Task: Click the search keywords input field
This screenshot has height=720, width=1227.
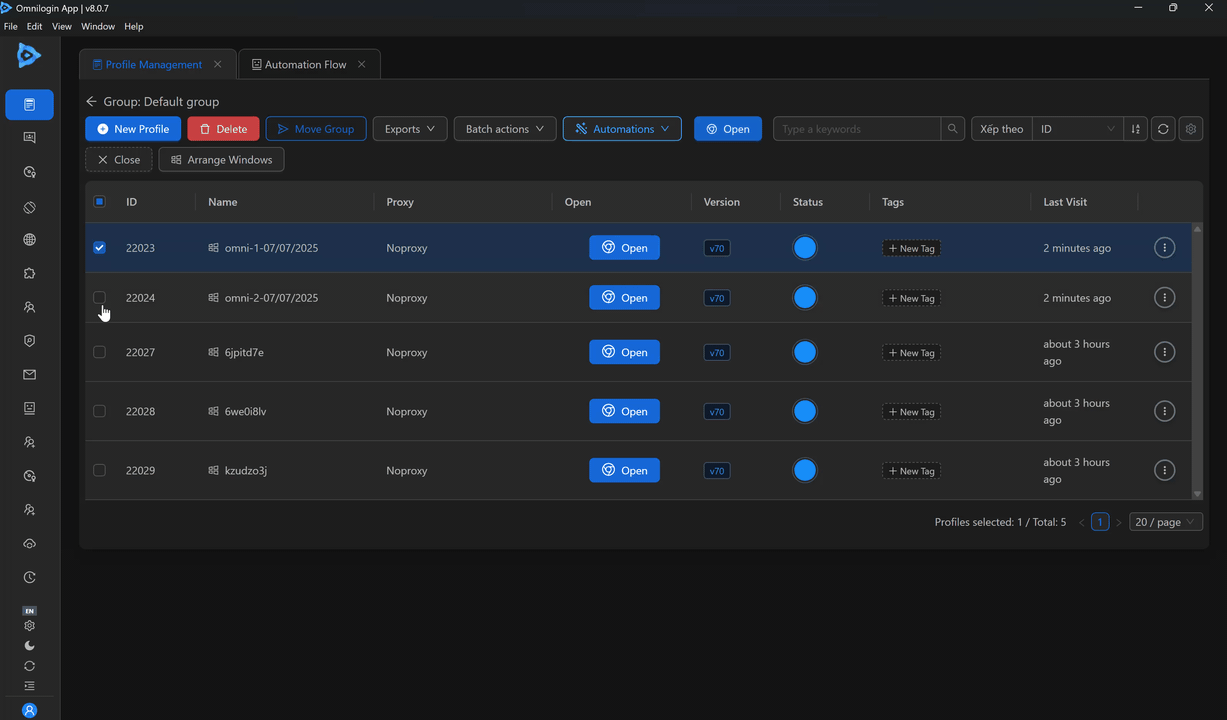Action: point(856,129)
